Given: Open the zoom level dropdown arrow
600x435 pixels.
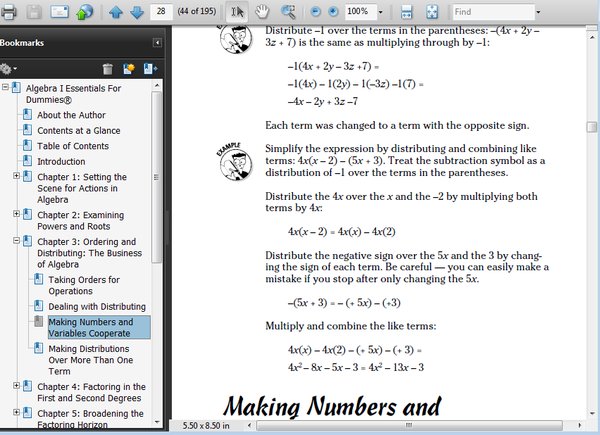Looking at the screenshot, I should [x=380, y=12].
